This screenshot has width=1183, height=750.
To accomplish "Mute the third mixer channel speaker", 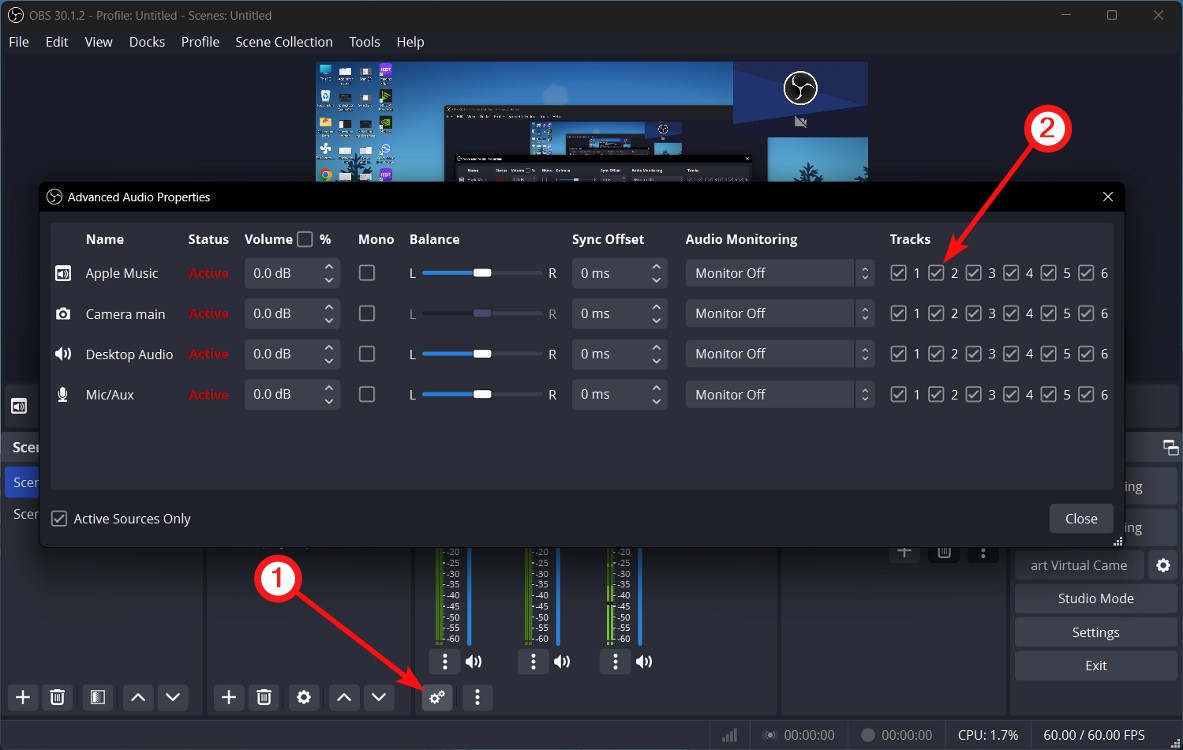I will (644, 662).
